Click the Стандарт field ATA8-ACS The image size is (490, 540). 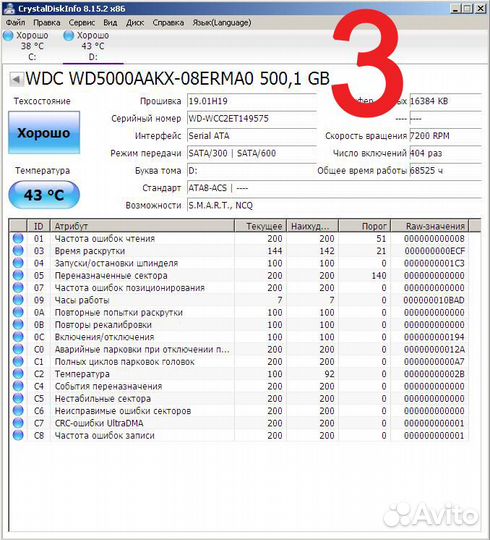pyautogui.click(x=334, y=188)
